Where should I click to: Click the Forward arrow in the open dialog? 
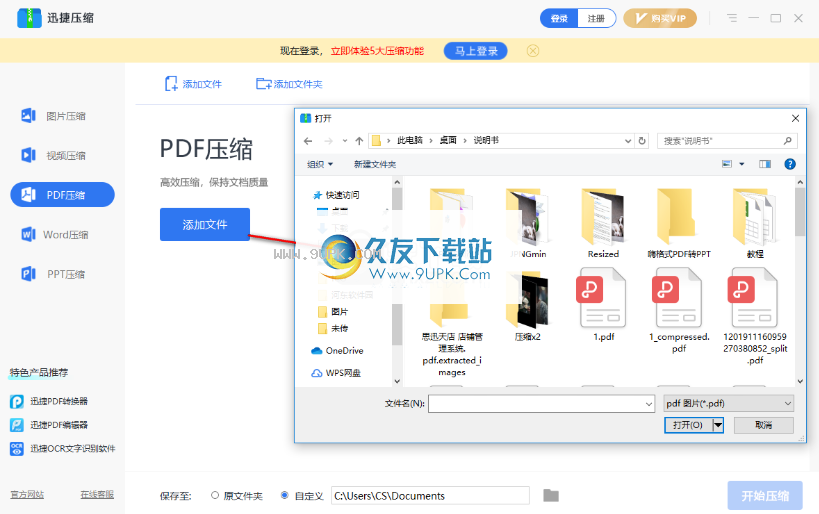click(329, 141)
